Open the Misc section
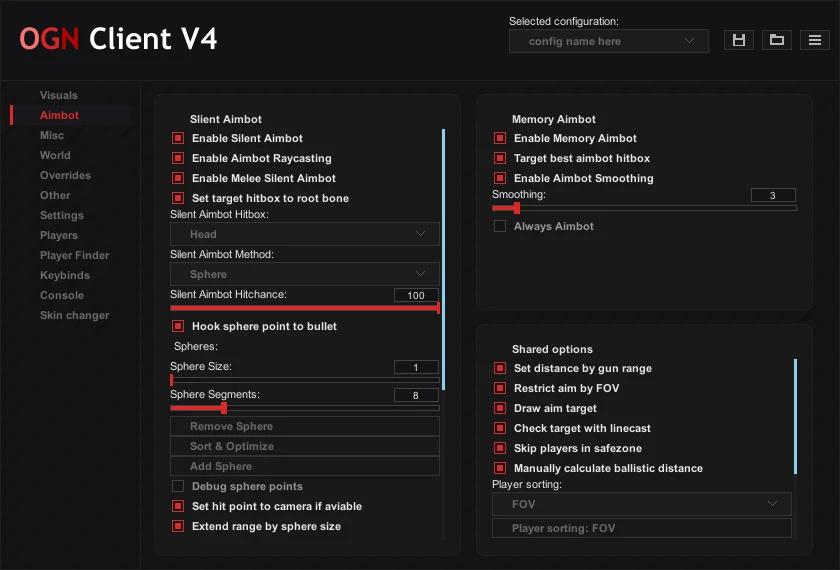This screenshot has width=840, height=570. [52, 136]
